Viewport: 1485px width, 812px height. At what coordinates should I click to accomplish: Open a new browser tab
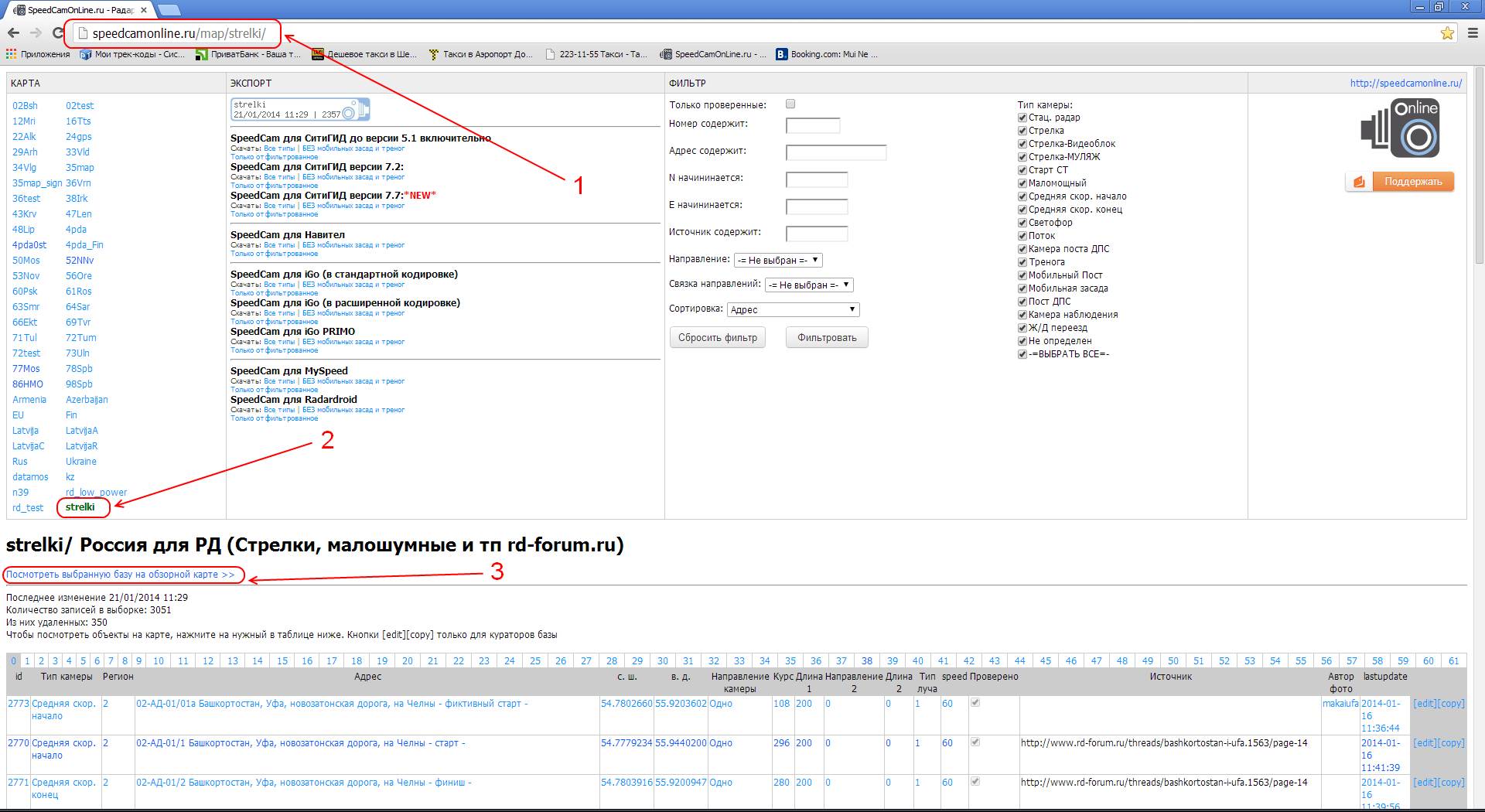[169, 10]
